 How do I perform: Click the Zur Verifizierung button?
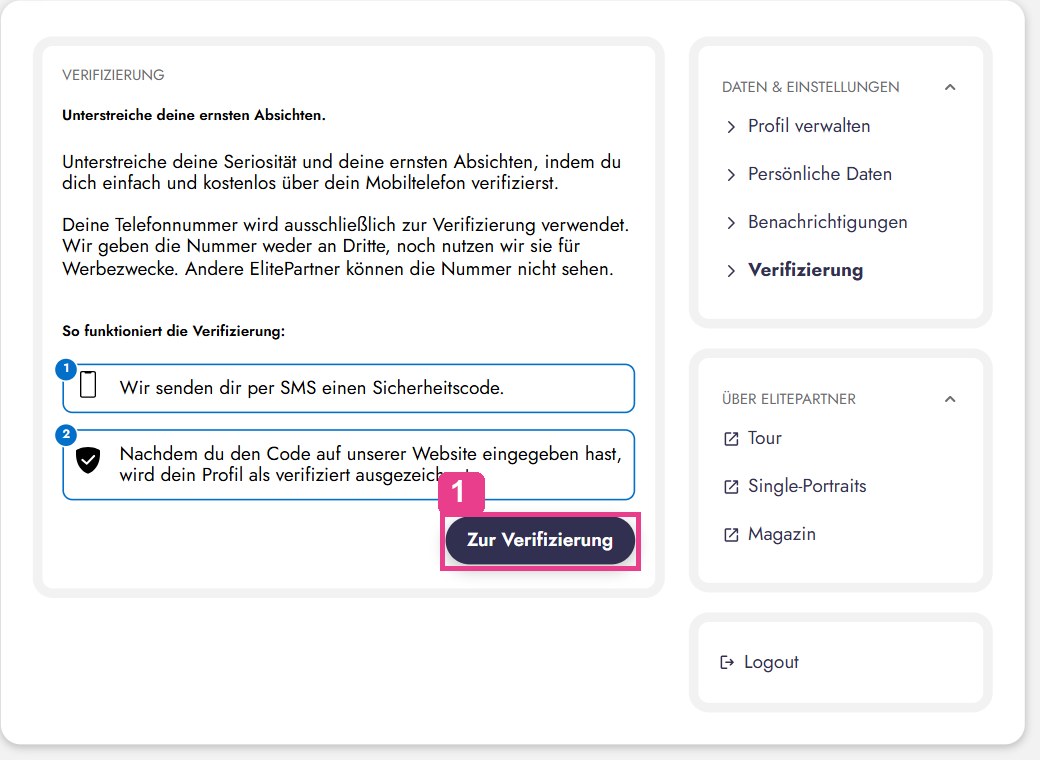540,540
